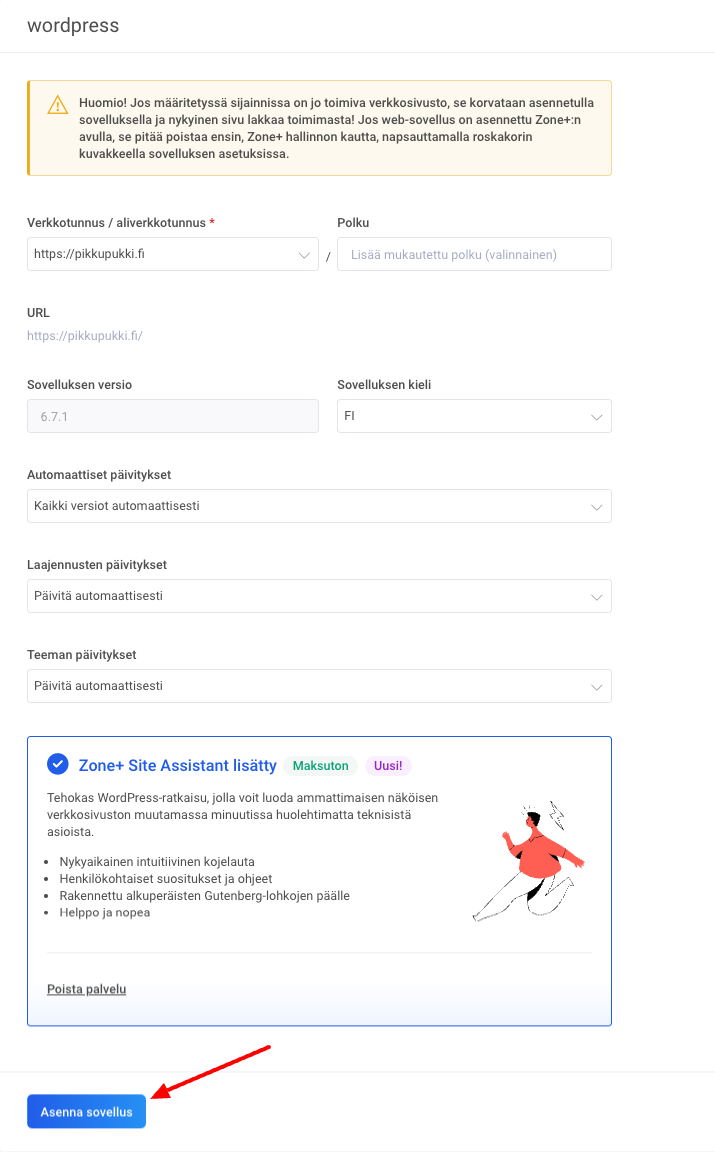Click the Uusi! purple badge
Image resolution: width=715 pixels, height=1152 pixels.
pos(388,766)
